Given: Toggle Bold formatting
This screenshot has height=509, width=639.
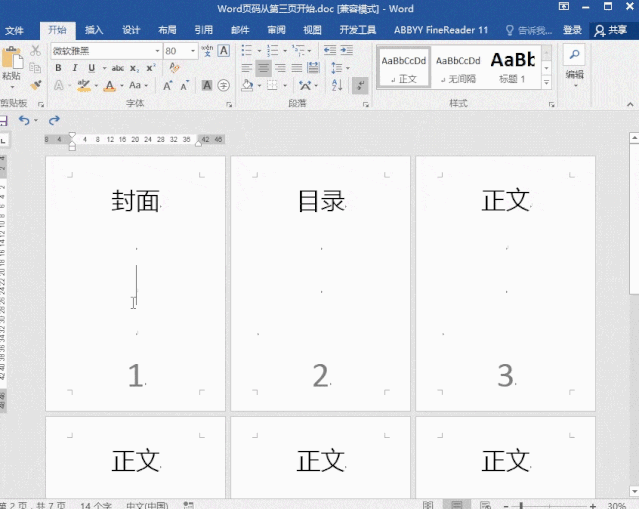Looking at the screenshot, I should [58, 68].
